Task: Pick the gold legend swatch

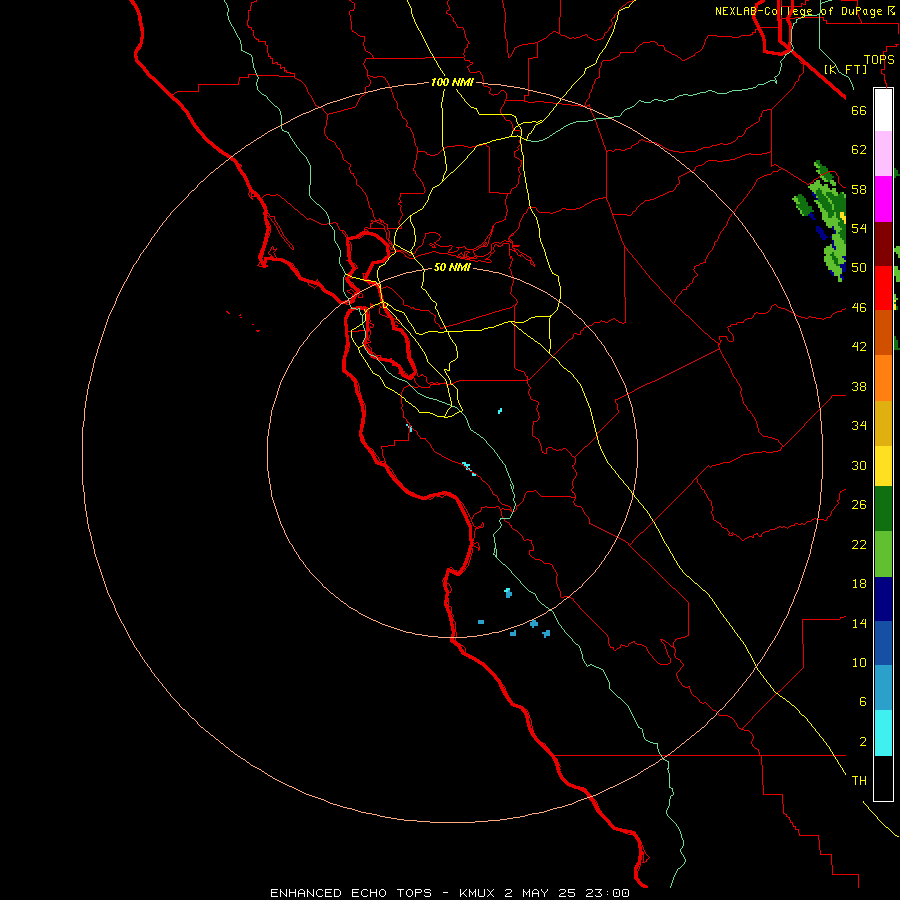Action: point(883,423)
